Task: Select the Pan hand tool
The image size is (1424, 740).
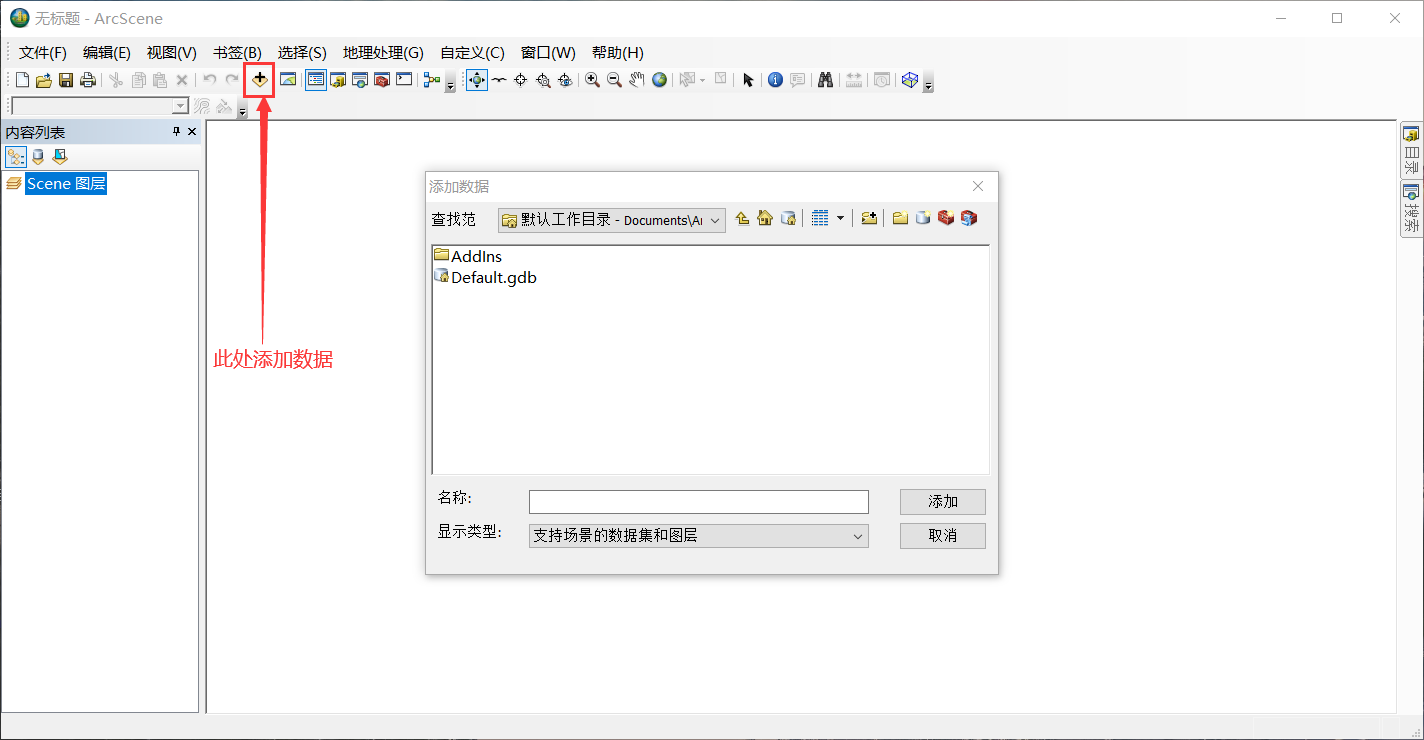Action: [636, 80]
